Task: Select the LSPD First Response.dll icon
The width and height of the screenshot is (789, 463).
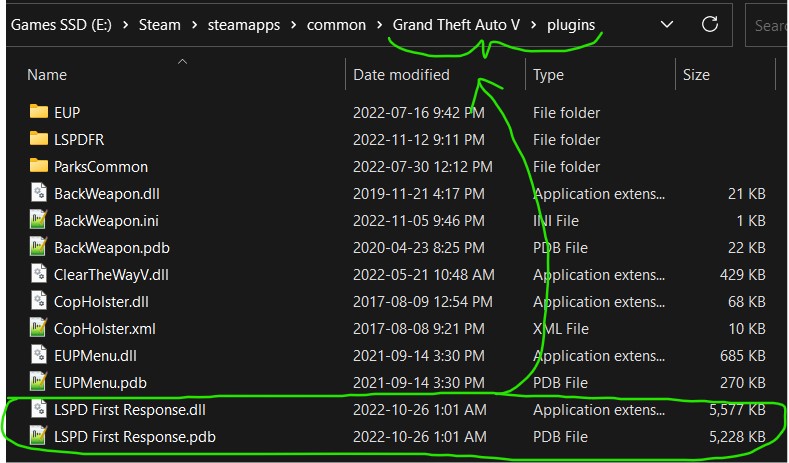Action: point(39,410)
